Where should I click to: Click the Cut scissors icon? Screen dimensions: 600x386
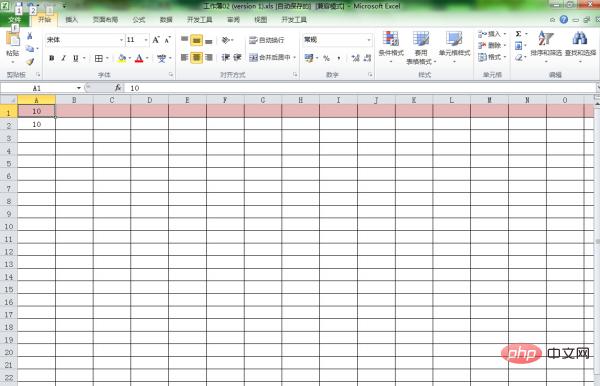[x=30, y=36]
